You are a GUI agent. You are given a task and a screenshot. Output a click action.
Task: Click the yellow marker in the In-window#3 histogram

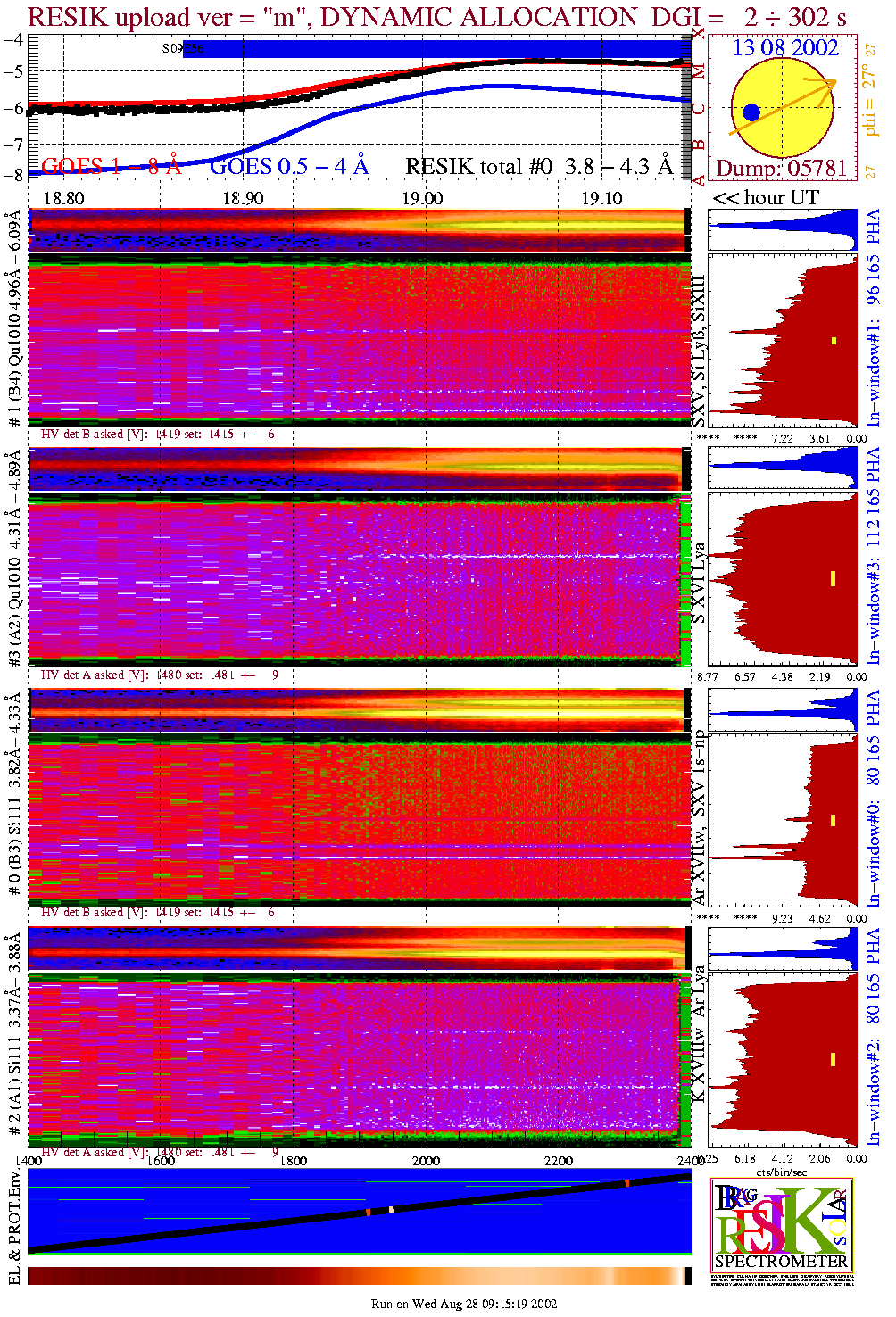point(833,578)
